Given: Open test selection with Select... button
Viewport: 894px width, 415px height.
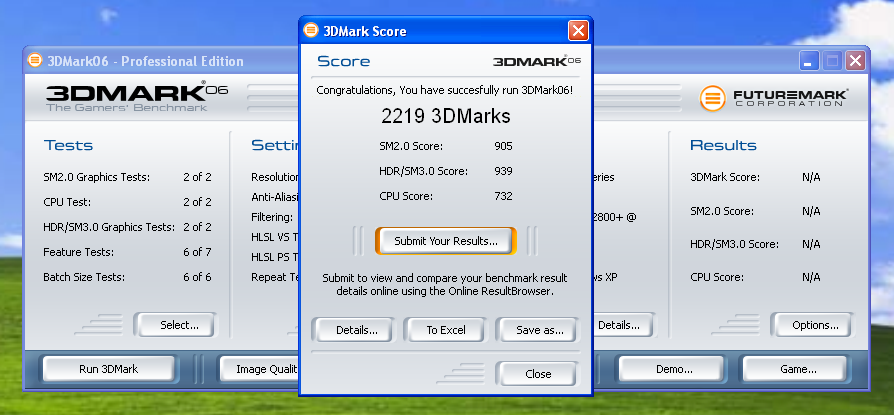Looking at the screenshot, I should click(180, 324).
